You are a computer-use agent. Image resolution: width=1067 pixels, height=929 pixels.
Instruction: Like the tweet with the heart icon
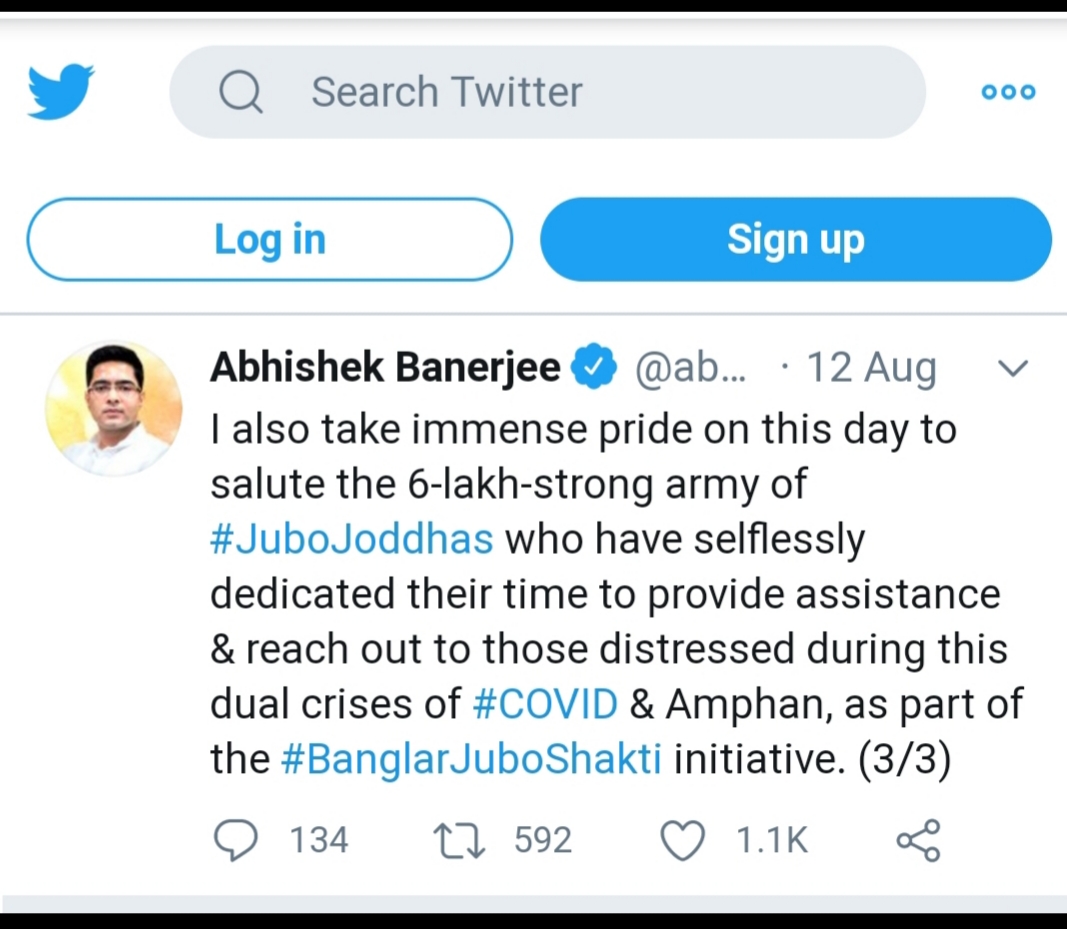684,840
